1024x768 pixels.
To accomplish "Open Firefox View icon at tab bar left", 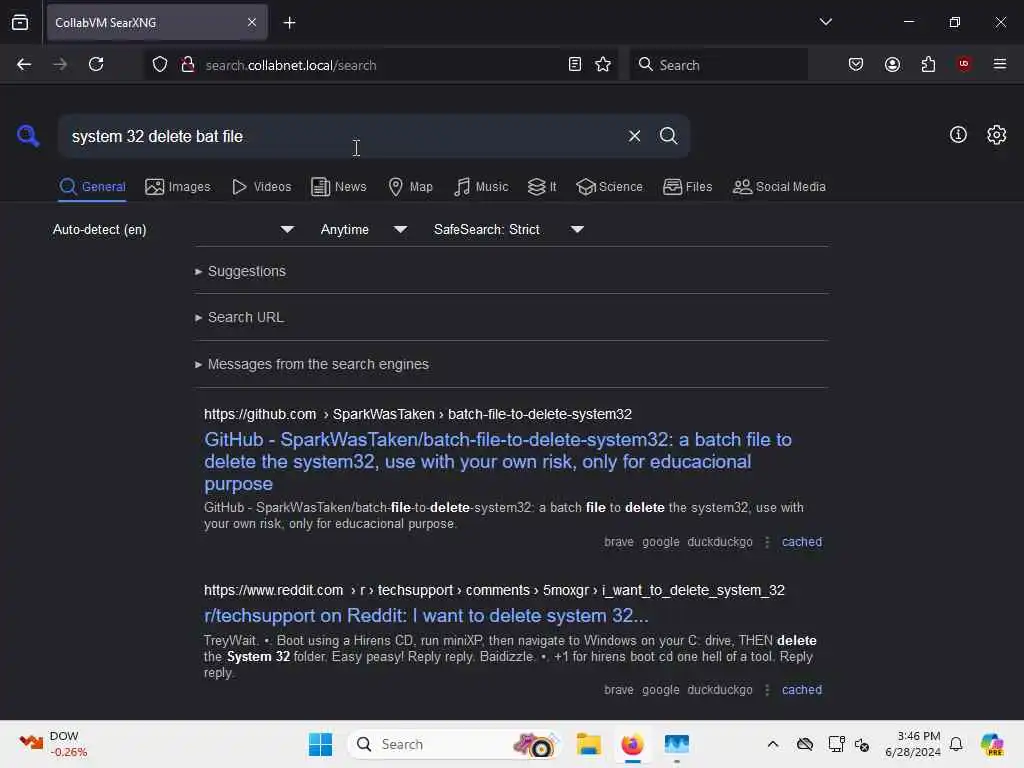I will coord(20,22).
